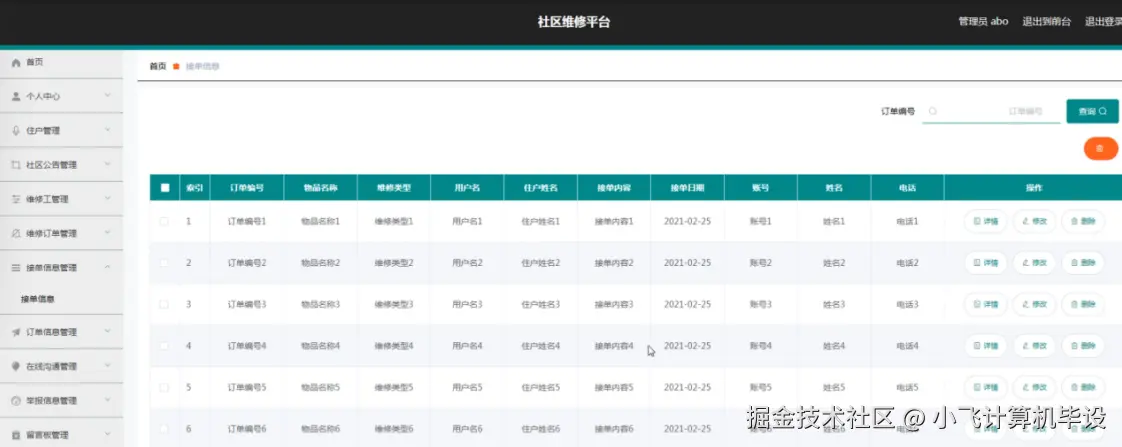This screenshot has height=447, width=1122.
Task: Click 管理员 abo in the top bar
Action: 983,21
